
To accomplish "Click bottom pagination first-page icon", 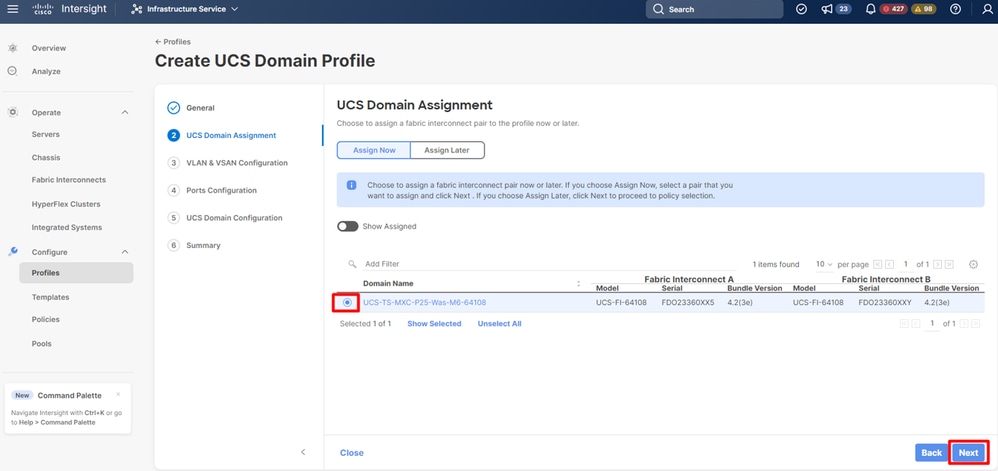I will click(x=904, y=324).
